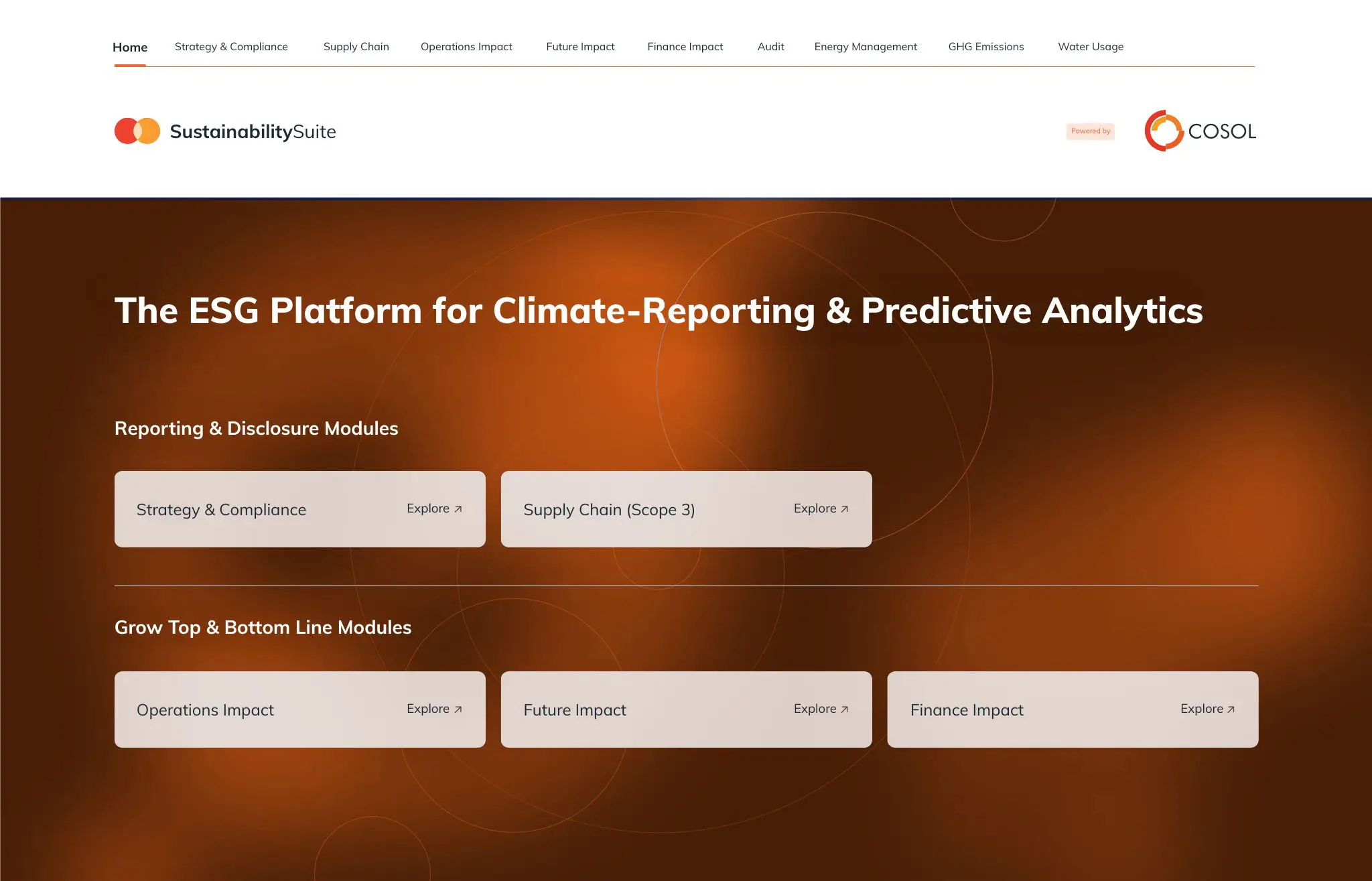Image resolution: width=1372 pixels, height=881 pixels.
Task: Switch to the Energy Management tab
Action: coord(866,47)
